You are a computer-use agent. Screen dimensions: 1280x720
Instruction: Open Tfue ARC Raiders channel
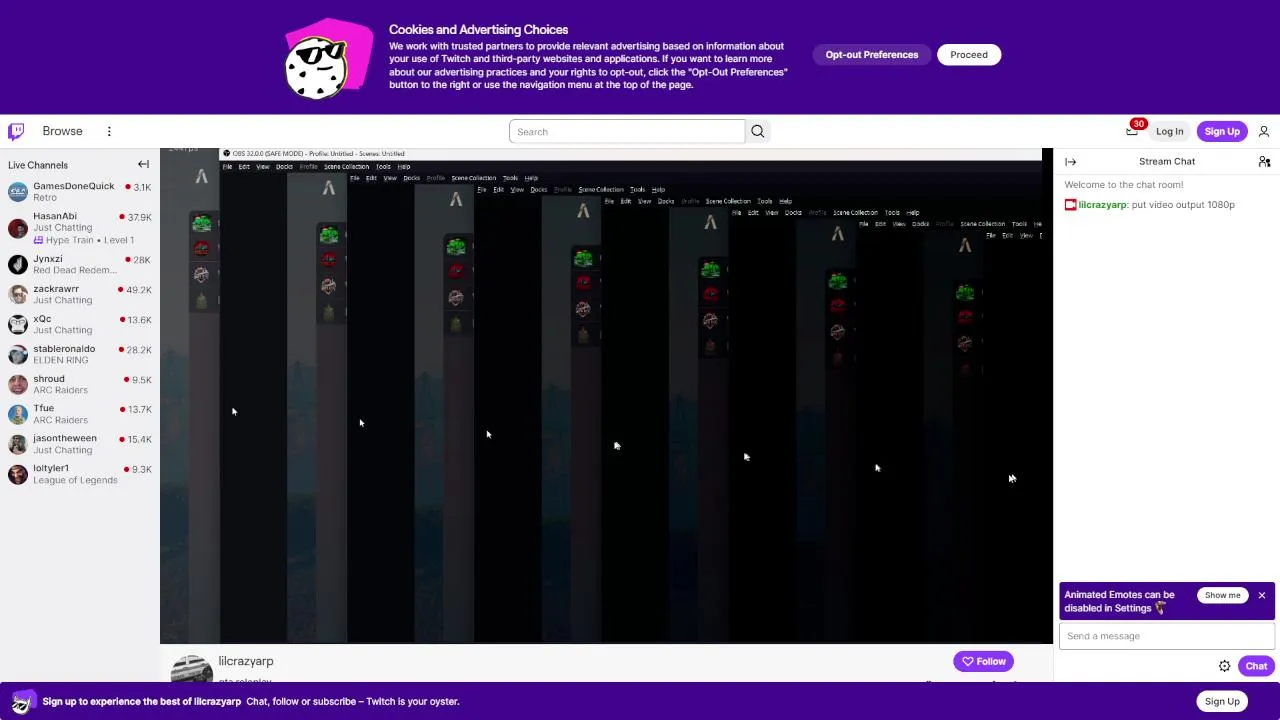click(x=80, y=414)
